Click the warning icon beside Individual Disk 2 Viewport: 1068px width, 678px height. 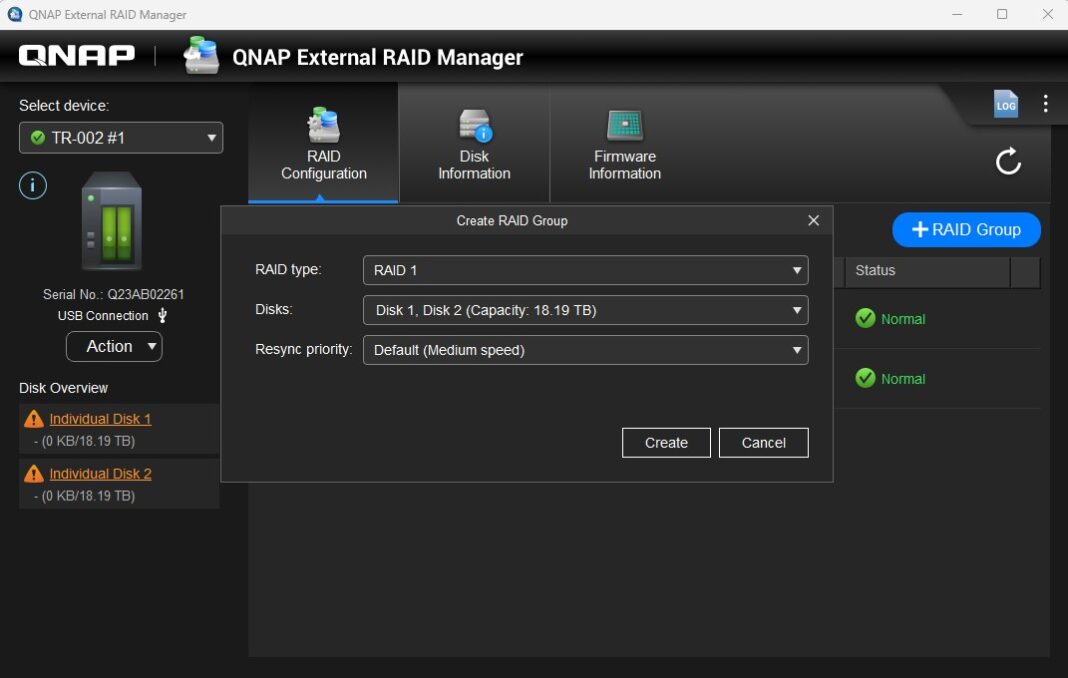click(x=33, y=473)
